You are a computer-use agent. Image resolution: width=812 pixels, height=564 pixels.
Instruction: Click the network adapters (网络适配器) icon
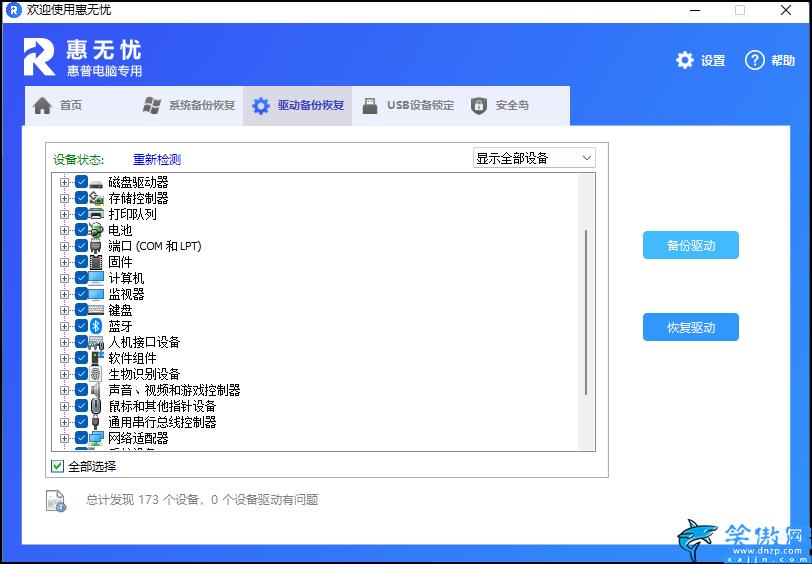pos(96,438)
